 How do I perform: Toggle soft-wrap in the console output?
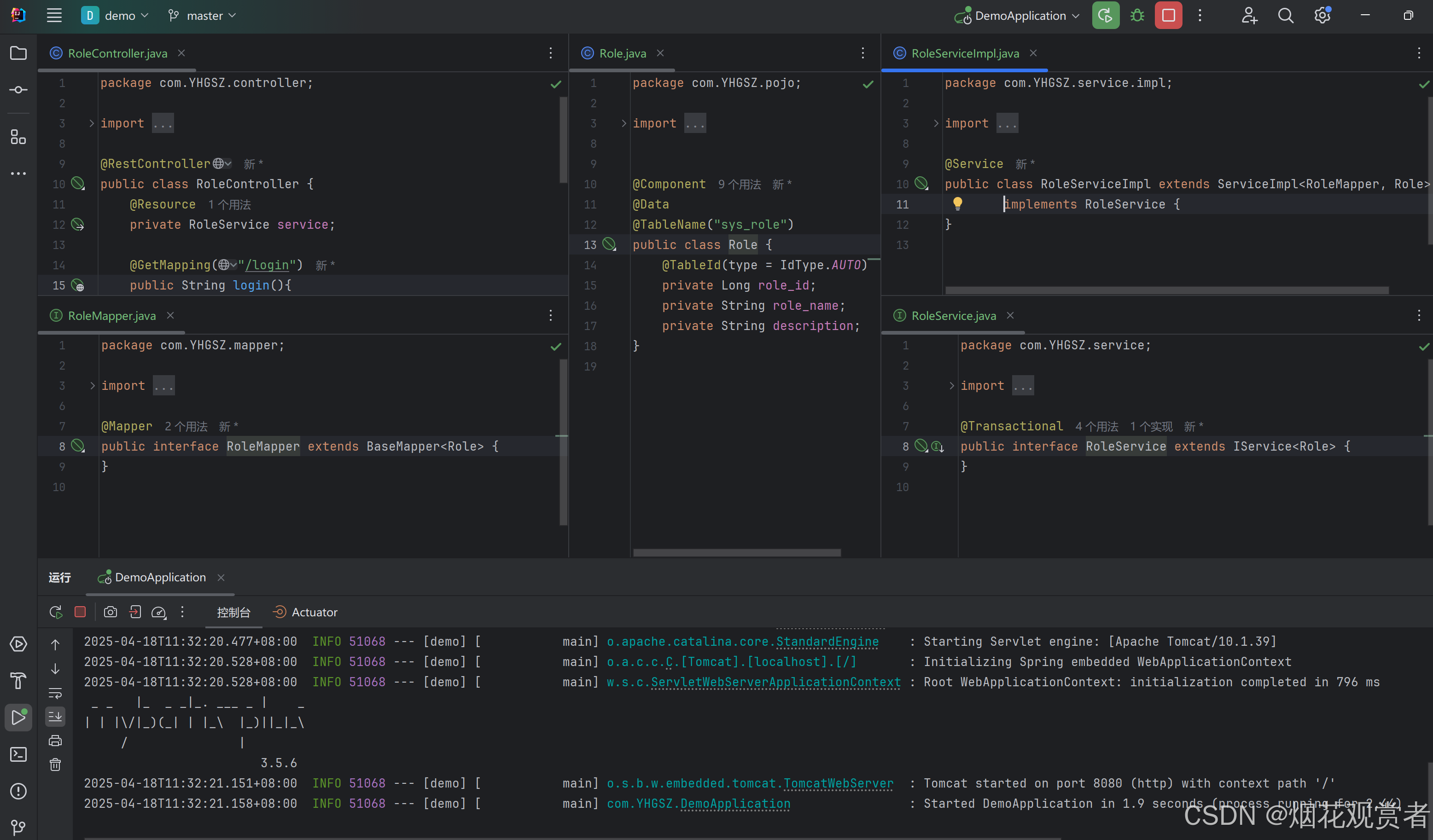pyautogui.click(x=55, y=693)
